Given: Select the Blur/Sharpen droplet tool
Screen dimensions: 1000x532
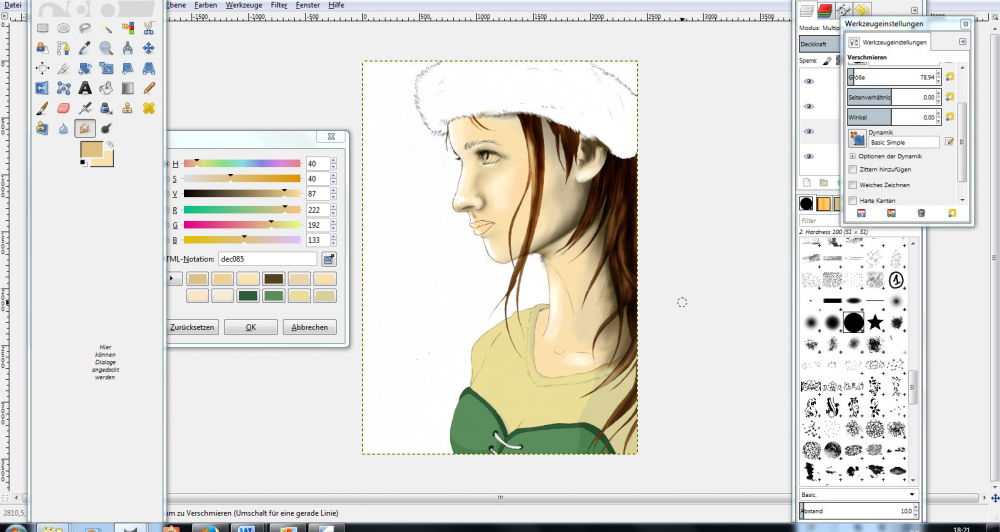Looking at the screenshot, I should pyautogui.click(x=64, y=129).
